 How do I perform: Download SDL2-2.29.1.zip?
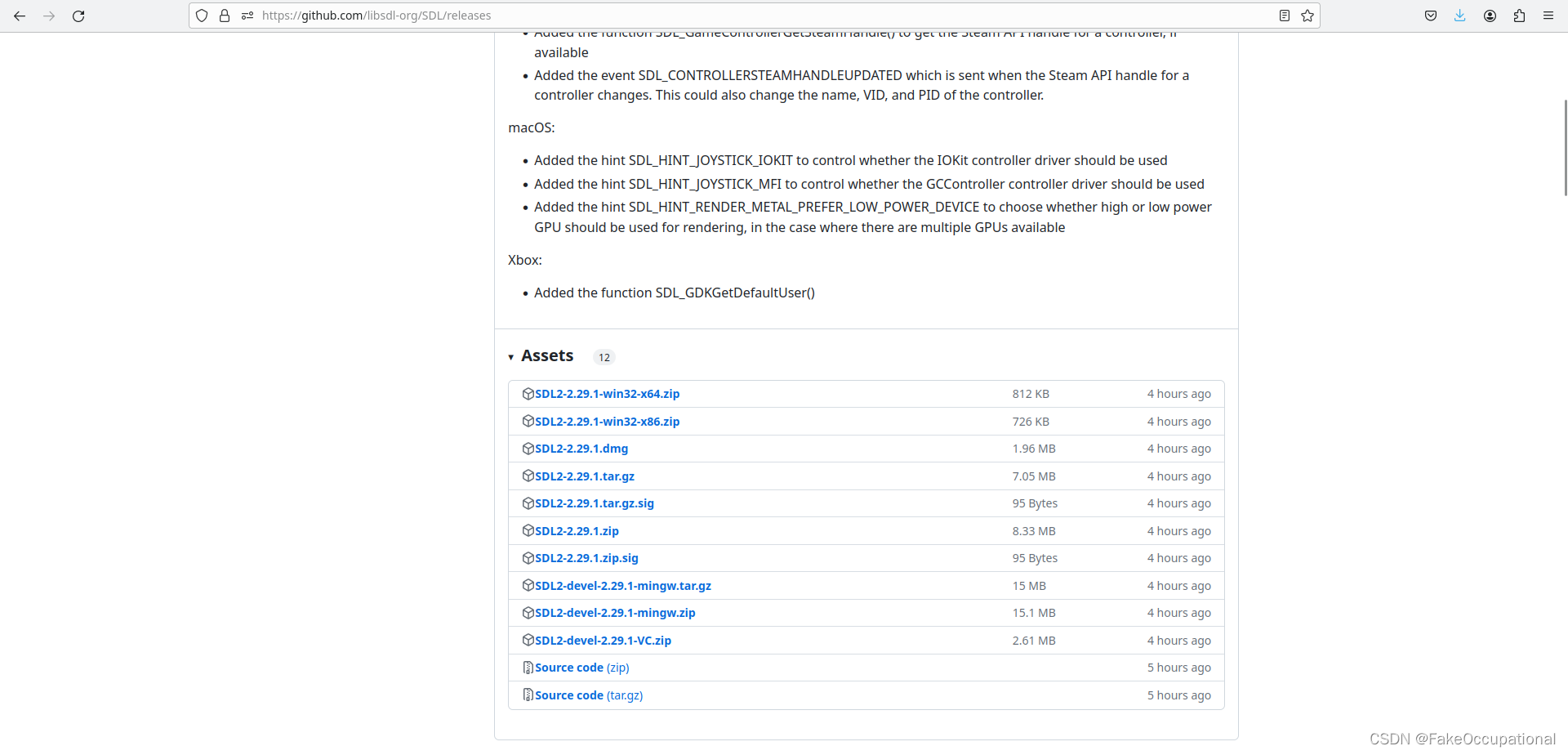pyautogui.click(x=577, y=531)
